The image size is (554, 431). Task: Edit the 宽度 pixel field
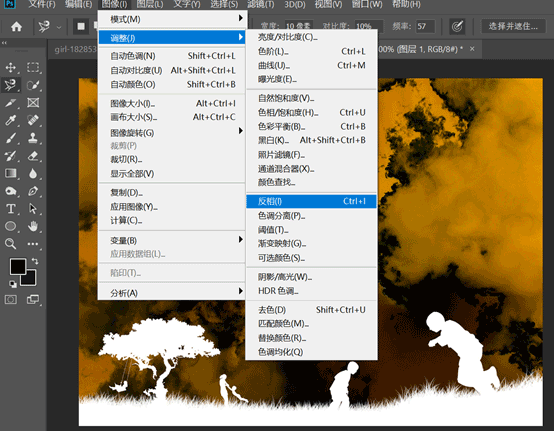coord(299,26)
